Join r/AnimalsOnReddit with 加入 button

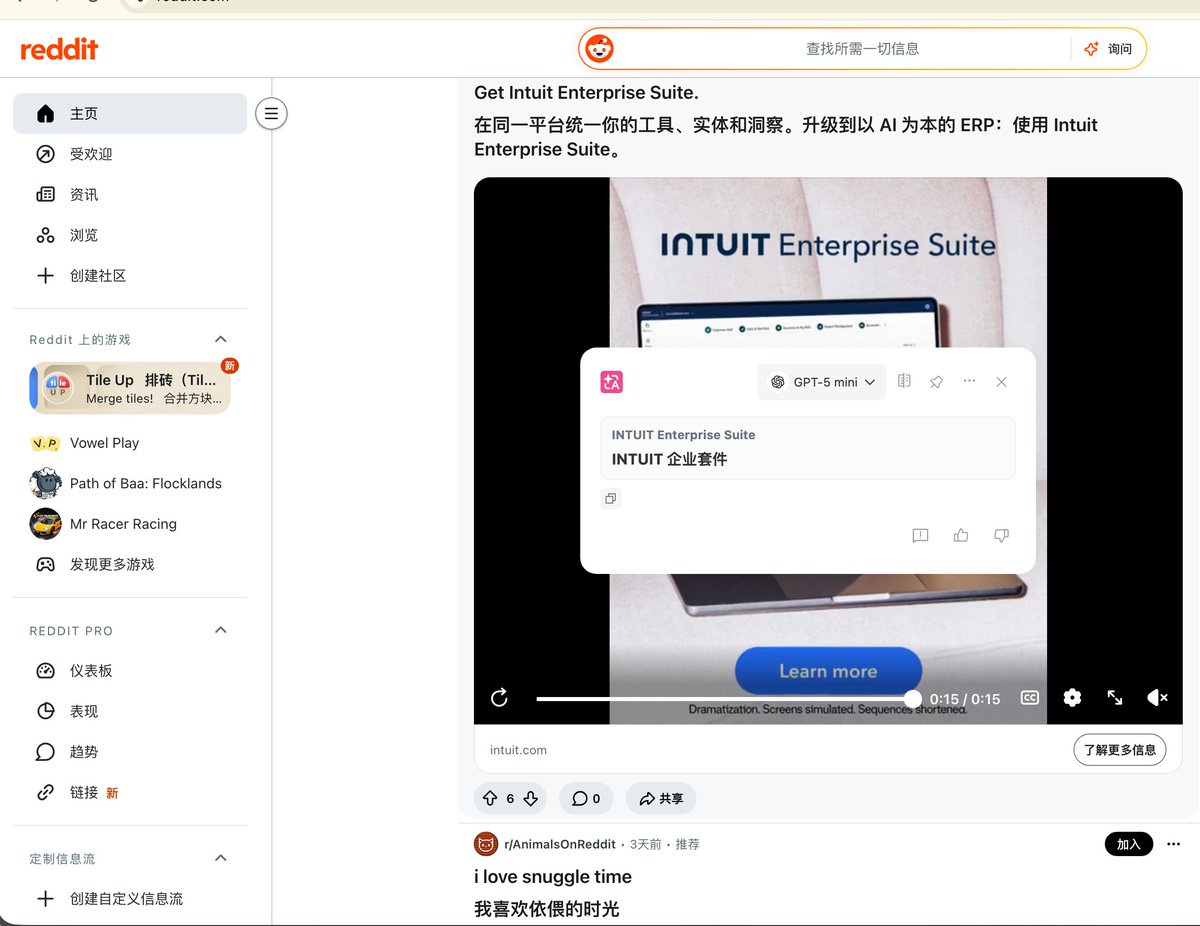tap(1129, 844)
